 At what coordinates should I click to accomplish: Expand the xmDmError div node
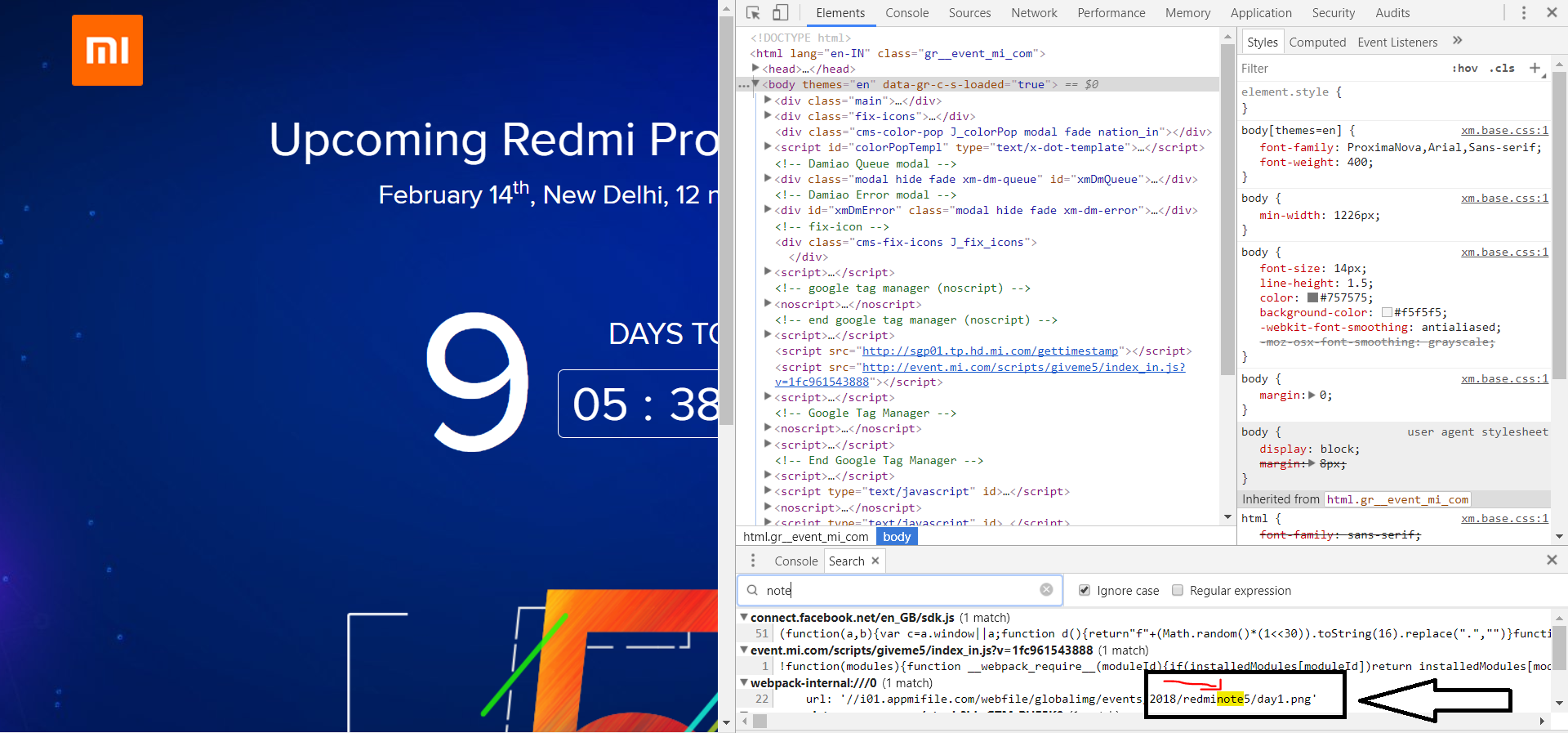768,209
